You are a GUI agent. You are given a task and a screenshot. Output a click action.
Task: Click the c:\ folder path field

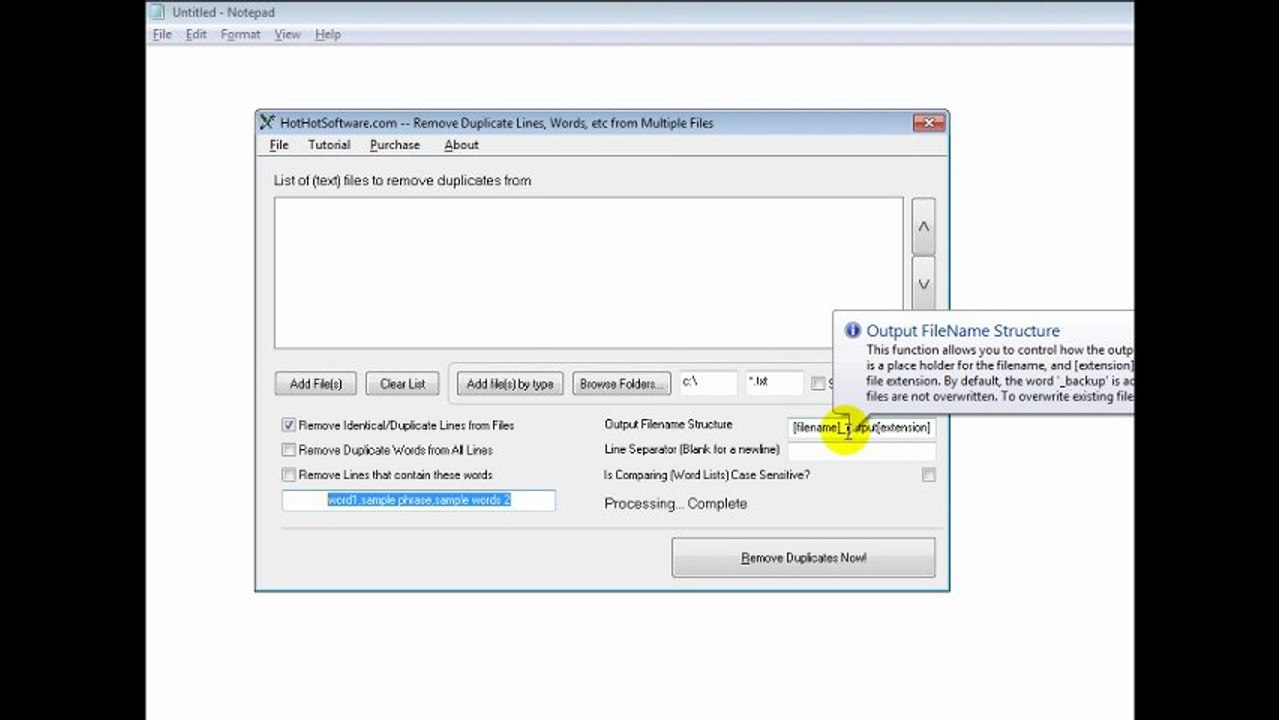coord(708,383)
